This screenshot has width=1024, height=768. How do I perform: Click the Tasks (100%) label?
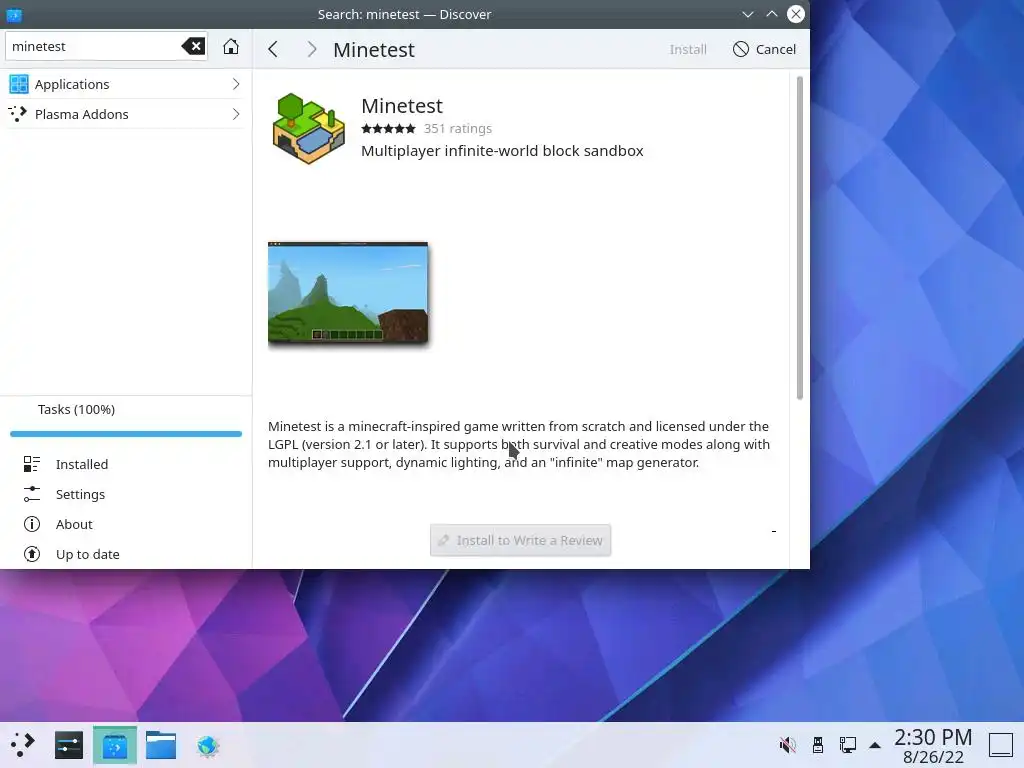76,409
